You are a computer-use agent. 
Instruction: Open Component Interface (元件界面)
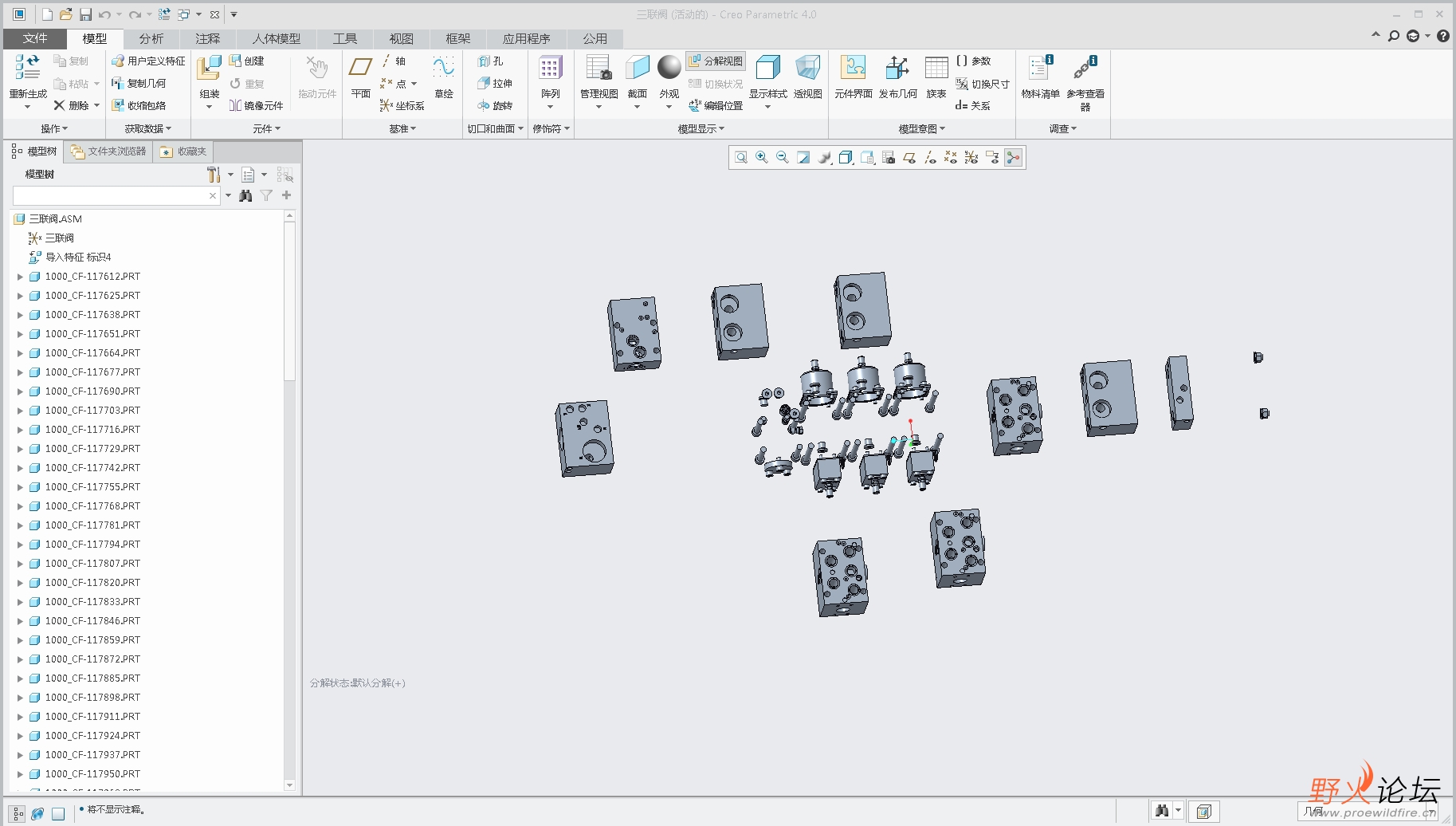point(854,69)
